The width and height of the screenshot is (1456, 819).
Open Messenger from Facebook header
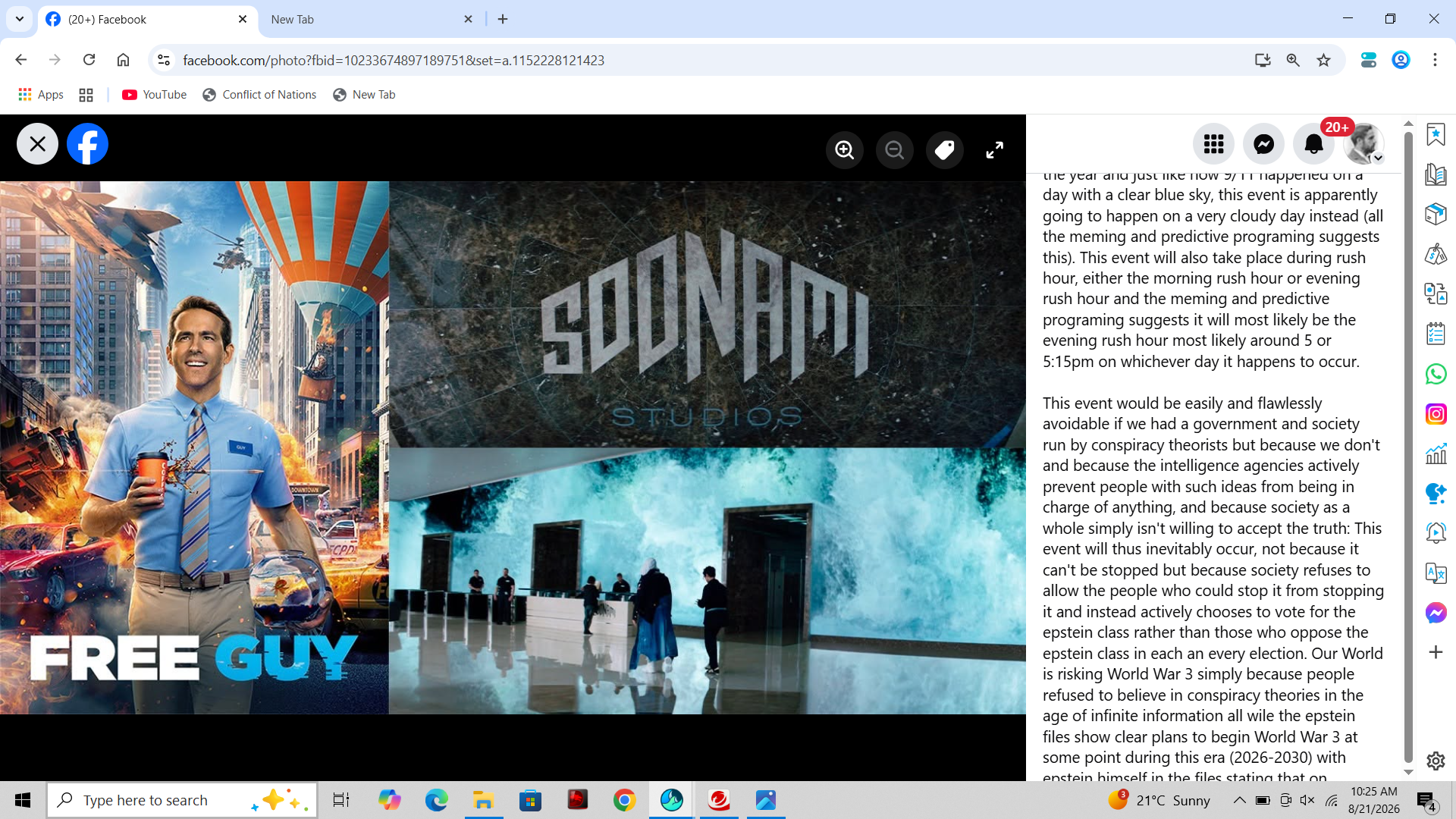click(x=1263, y=144)
